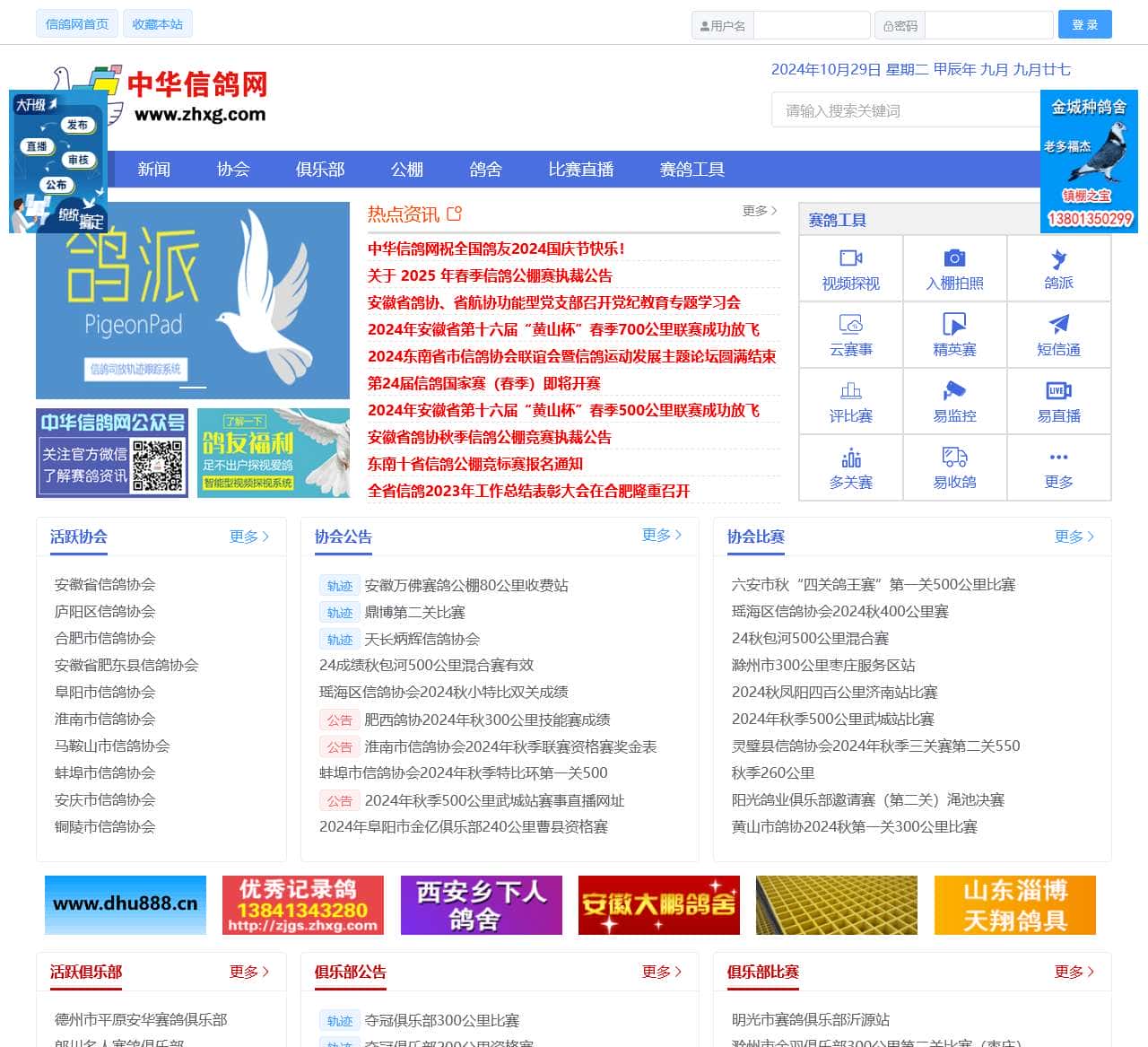The height and width of the screenshot is (1047, 1148).
Task: Click the 金城种鸽舍 floating ad
Action: click(x=1089, y=161)
